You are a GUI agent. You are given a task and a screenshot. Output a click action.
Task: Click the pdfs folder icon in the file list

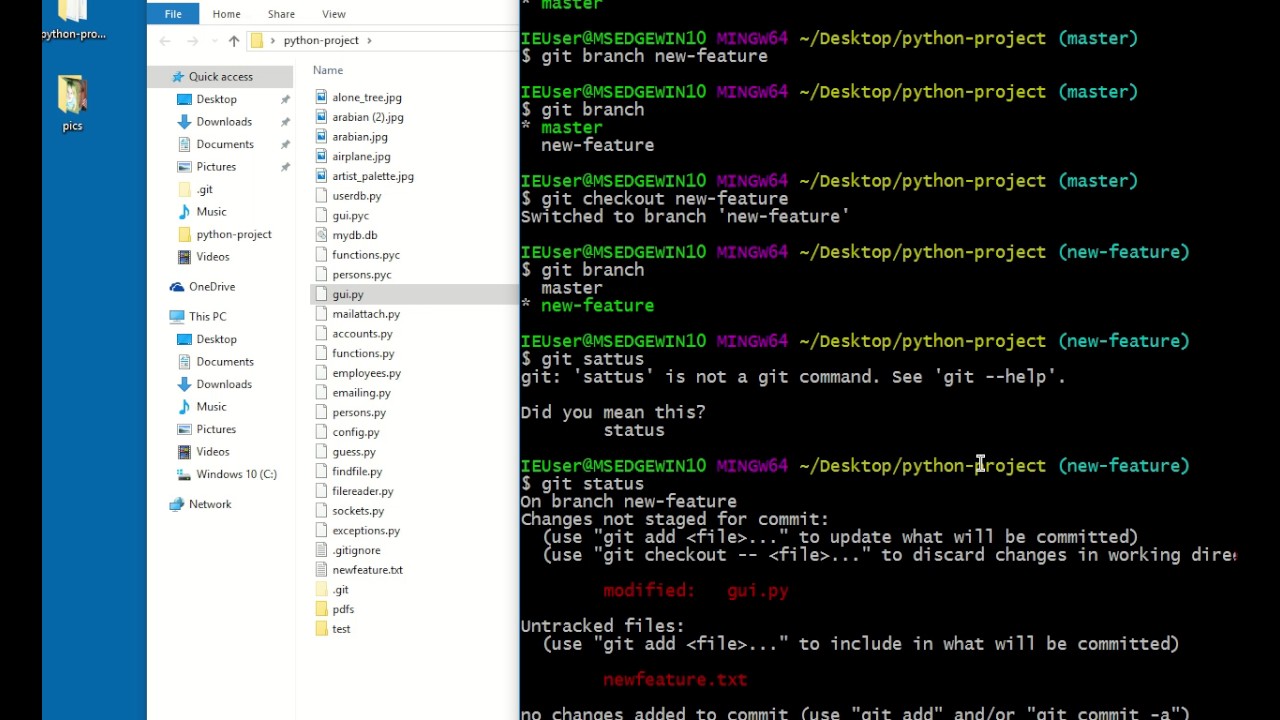tap(321, 609)
